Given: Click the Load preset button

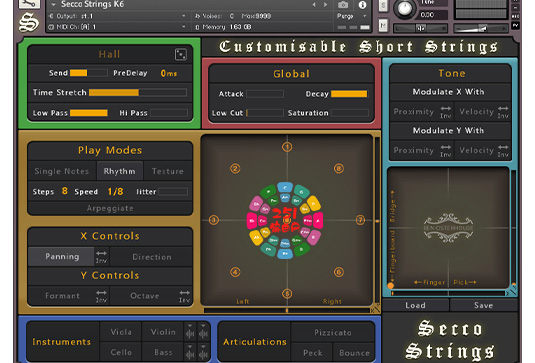Looking at the screenshot, I should [415, 305].
